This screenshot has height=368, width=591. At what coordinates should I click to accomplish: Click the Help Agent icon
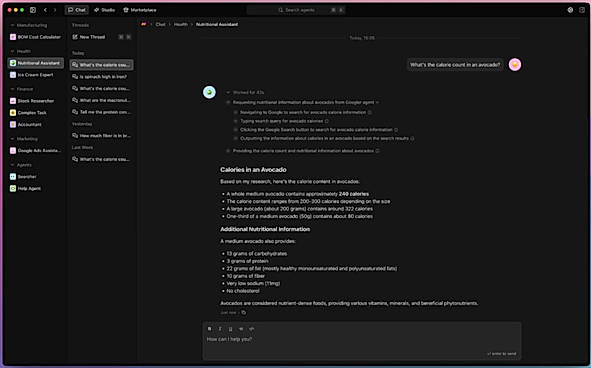(x=13, y=188)
